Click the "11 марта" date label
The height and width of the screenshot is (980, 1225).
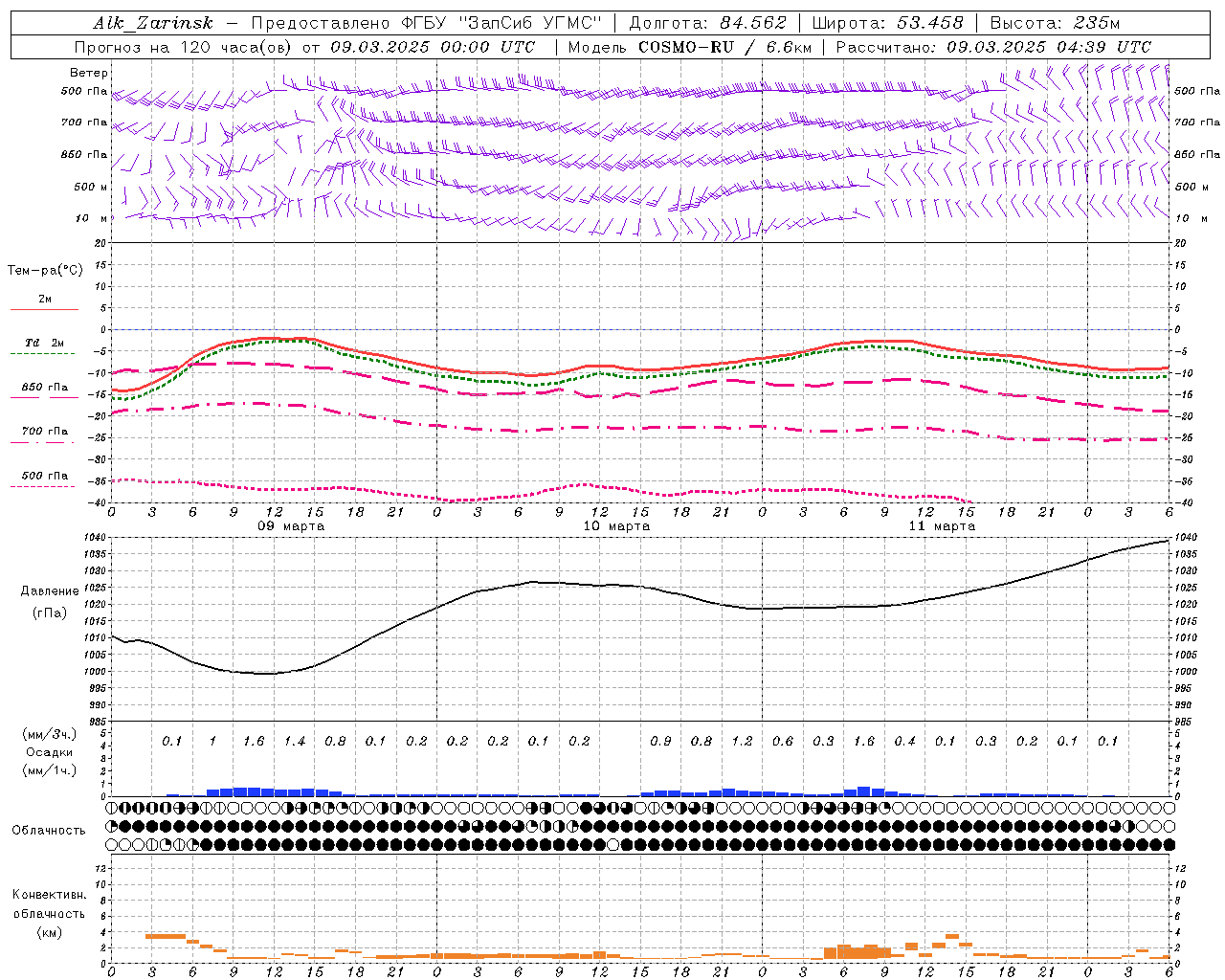pos(942,526)
